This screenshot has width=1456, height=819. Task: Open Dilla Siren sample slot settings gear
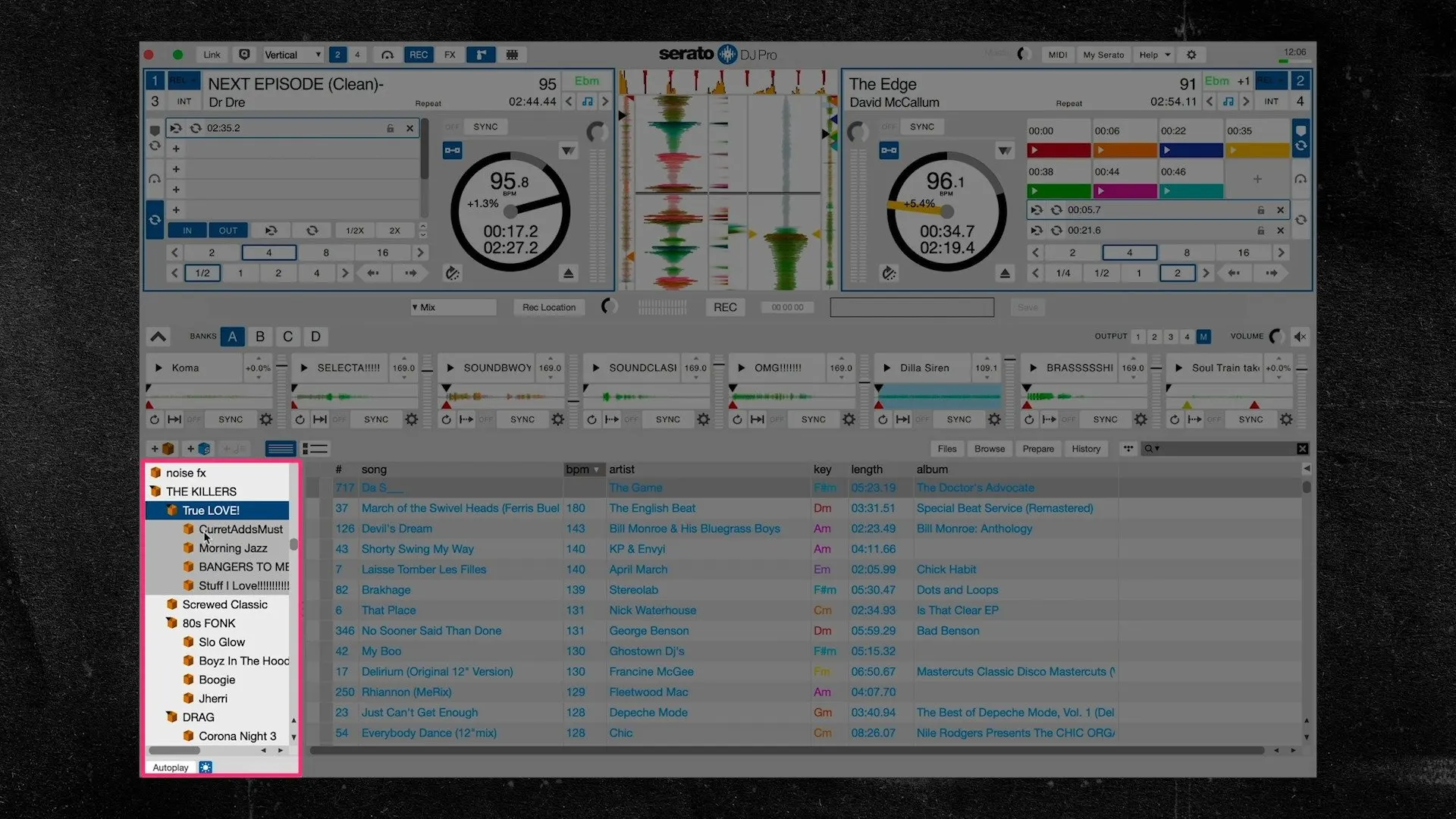click(x=994, y=419)
